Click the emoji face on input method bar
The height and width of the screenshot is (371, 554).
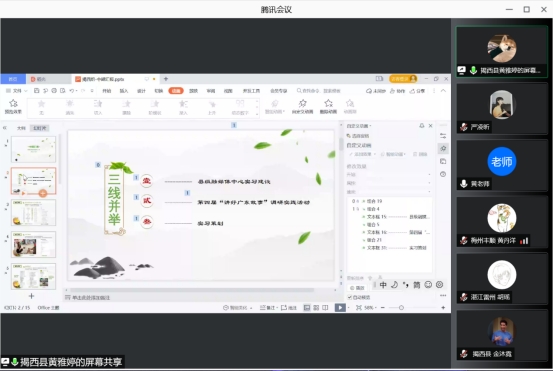coord(428,284)
